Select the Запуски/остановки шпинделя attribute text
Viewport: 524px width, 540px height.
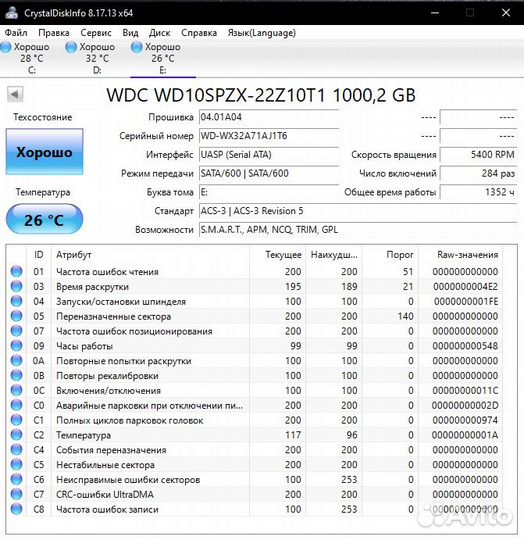tap(121, 302)
